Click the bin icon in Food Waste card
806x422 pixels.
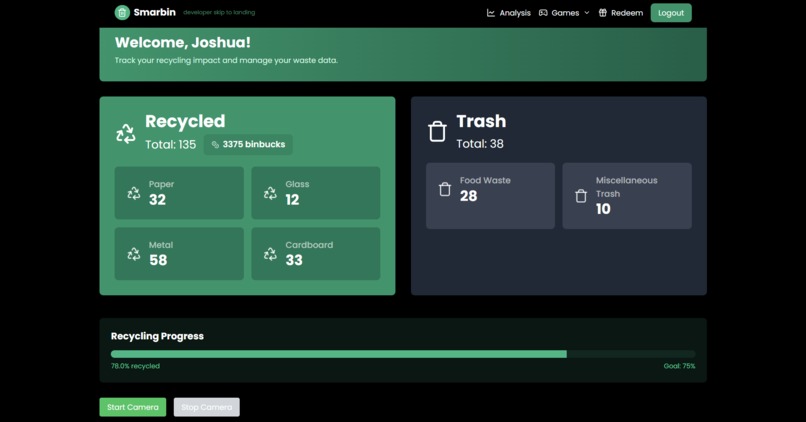pos(445,189)
